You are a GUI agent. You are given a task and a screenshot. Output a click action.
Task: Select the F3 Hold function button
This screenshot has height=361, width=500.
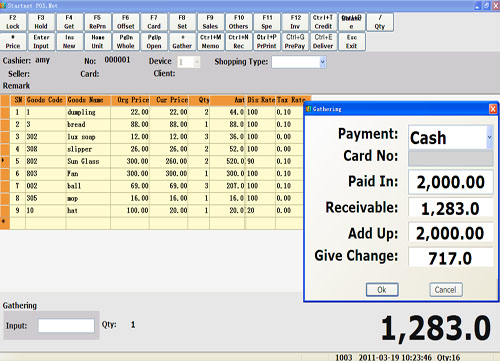click(x=41, y=22)
